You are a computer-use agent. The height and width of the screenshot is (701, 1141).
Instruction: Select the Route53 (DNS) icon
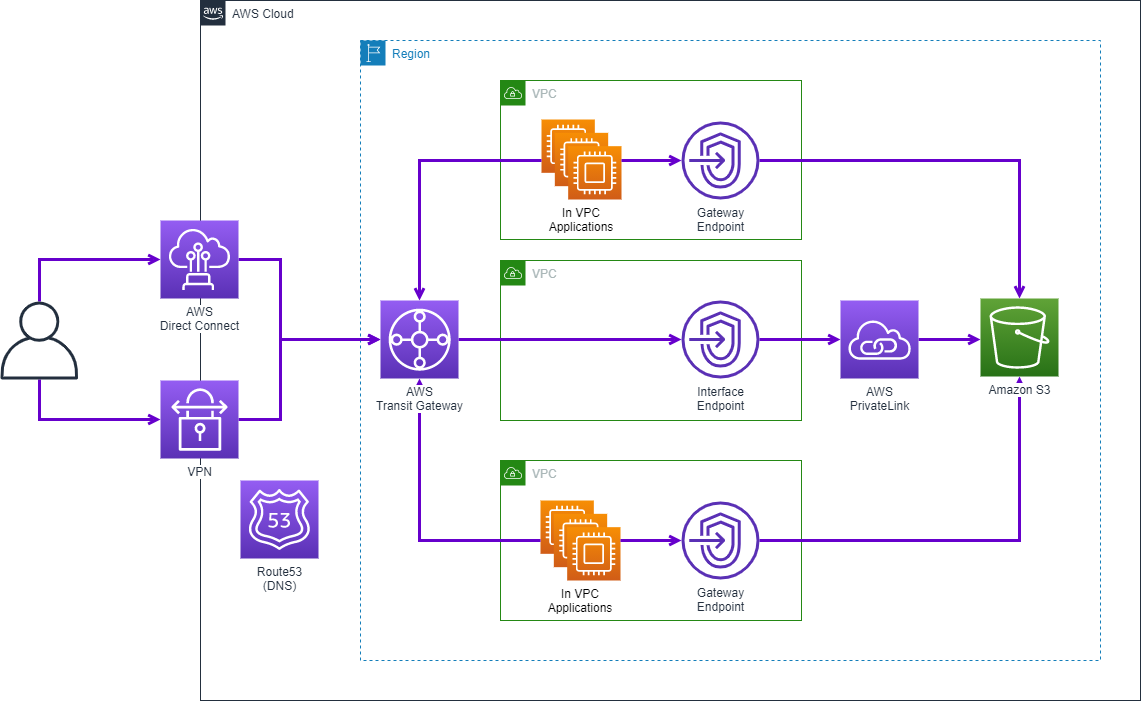[x=279, y=521]
